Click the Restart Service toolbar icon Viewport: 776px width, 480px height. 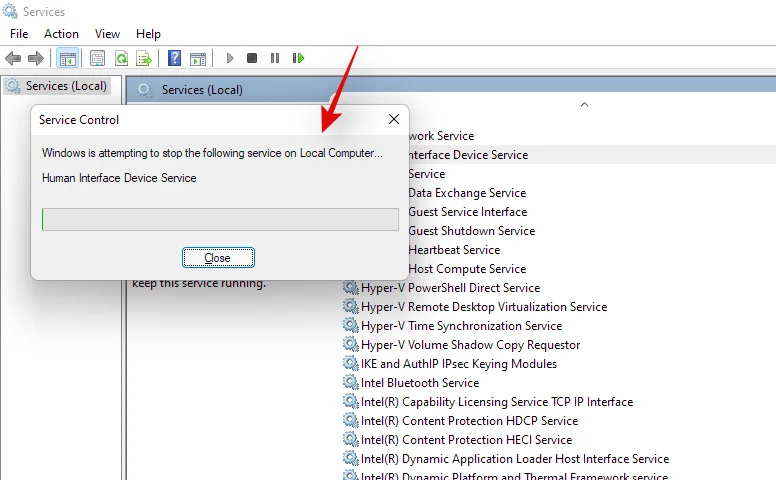(298, 58)
